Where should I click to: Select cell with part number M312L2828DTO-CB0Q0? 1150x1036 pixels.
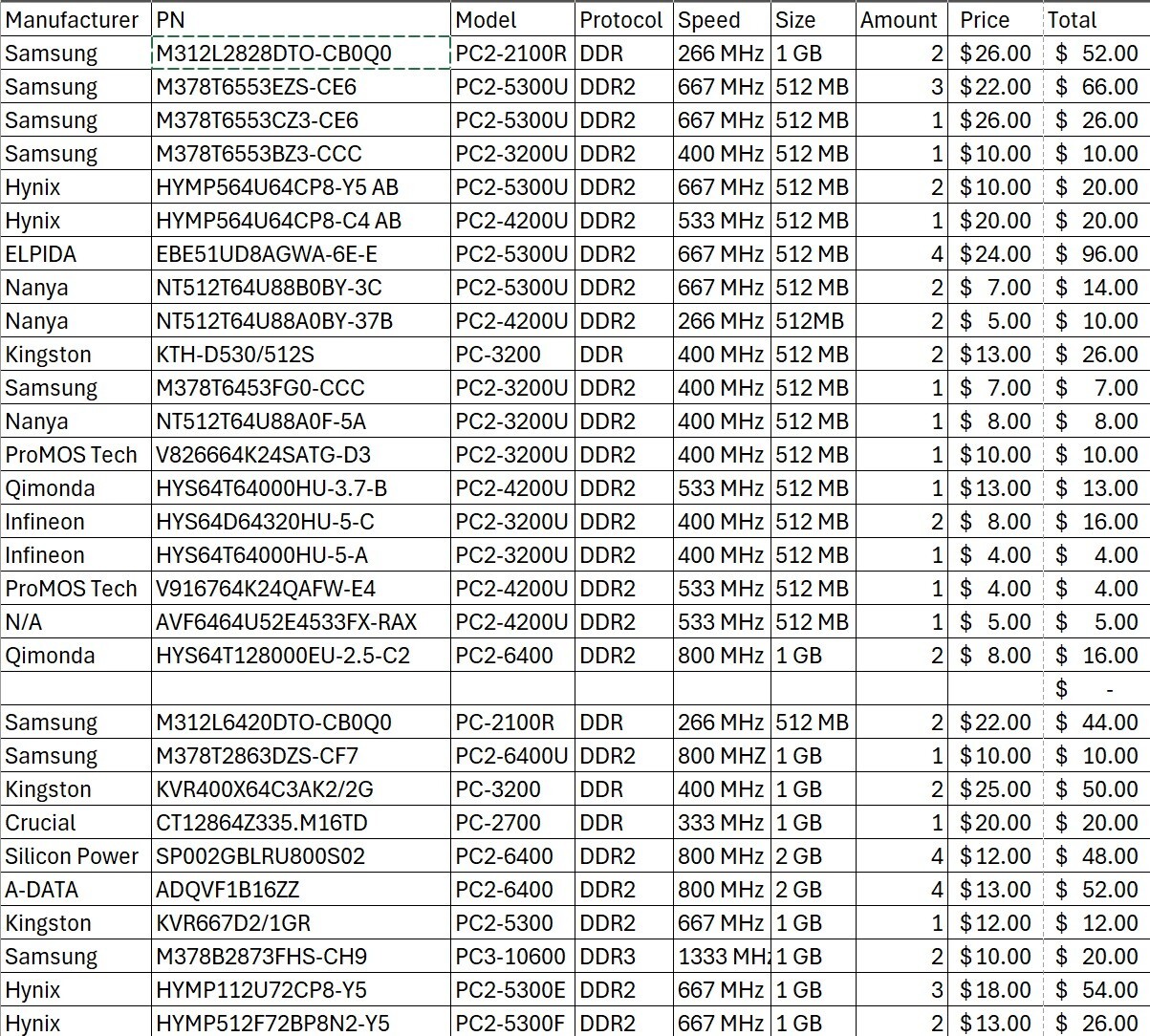pyautogui.click(x=301, y=54)
